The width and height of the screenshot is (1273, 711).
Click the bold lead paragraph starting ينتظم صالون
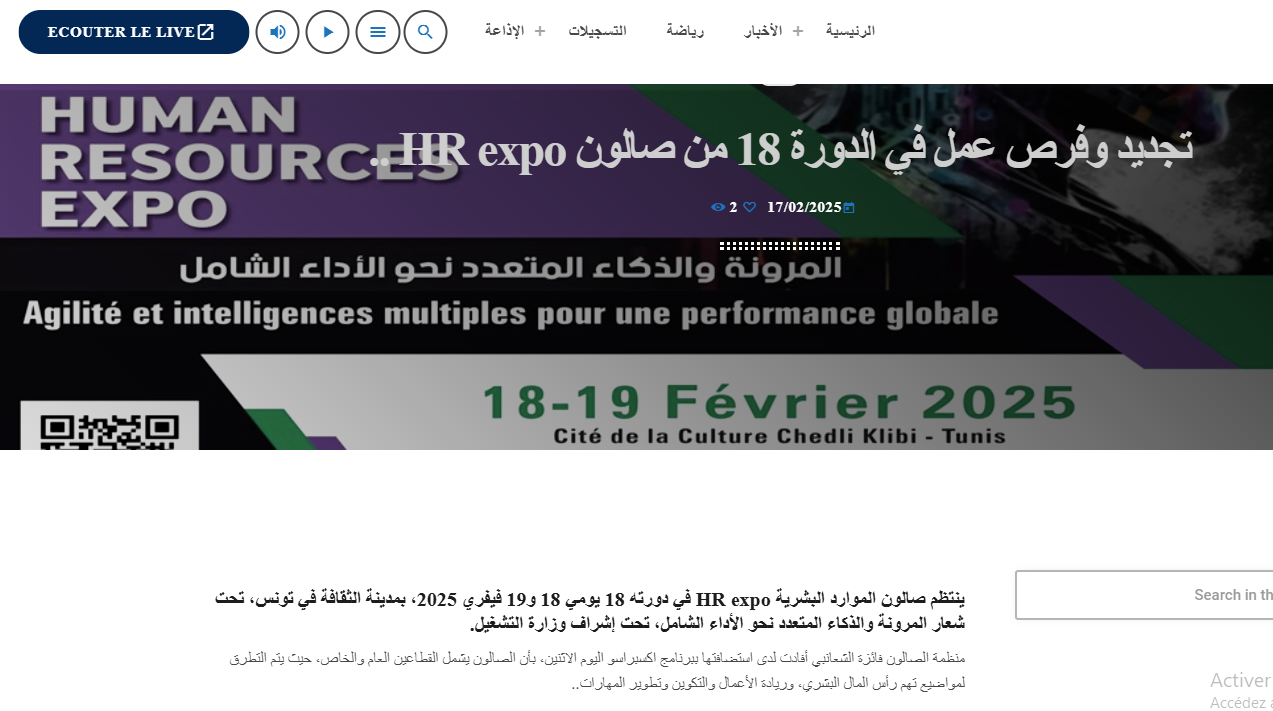[590, 612]
